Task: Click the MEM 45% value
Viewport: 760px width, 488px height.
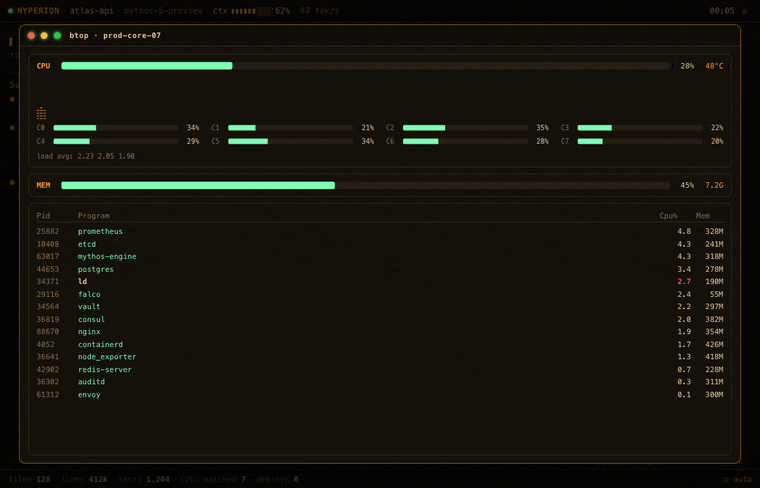Action: click(x=687, y=185)
